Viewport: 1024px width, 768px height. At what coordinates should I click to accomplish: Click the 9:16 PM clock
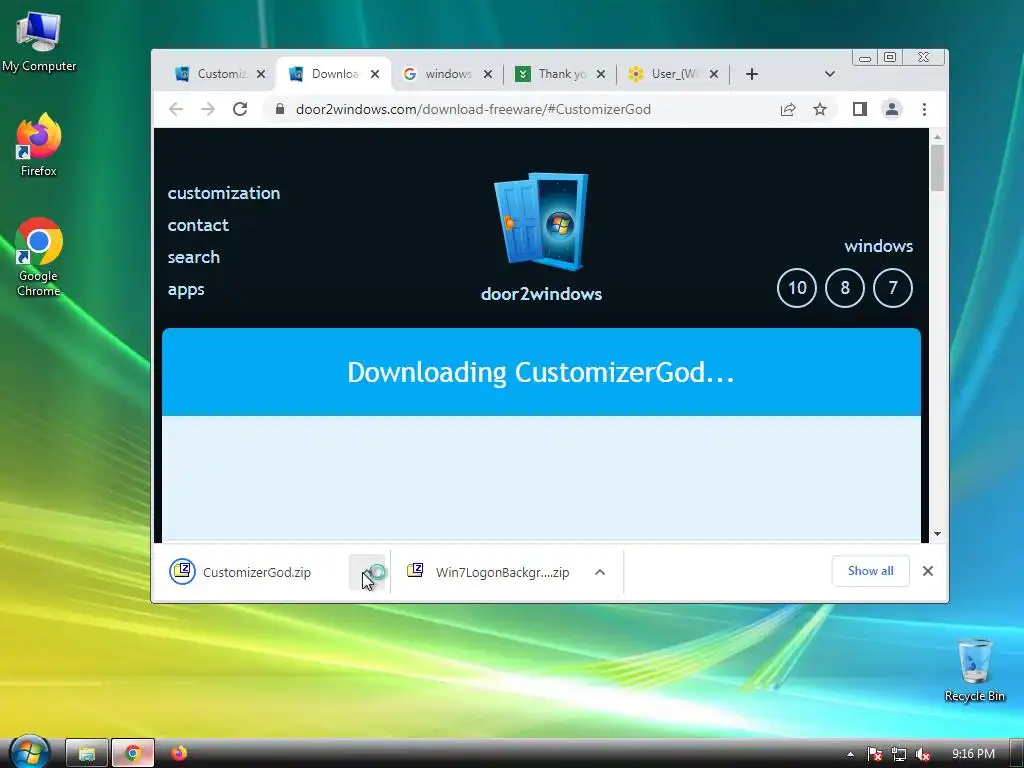pos(973,754)
